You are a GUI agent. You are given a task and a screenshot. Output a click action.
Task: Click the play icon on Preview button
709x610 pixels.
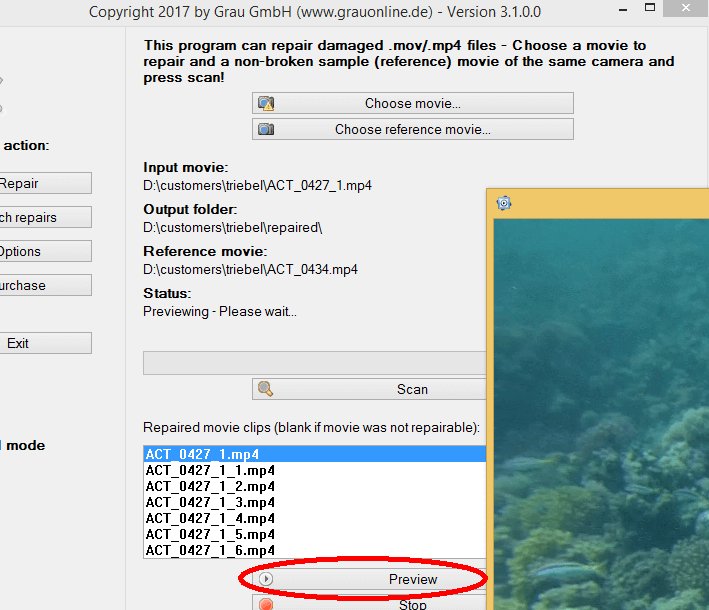pyautogui.click(x=266, y=579)
